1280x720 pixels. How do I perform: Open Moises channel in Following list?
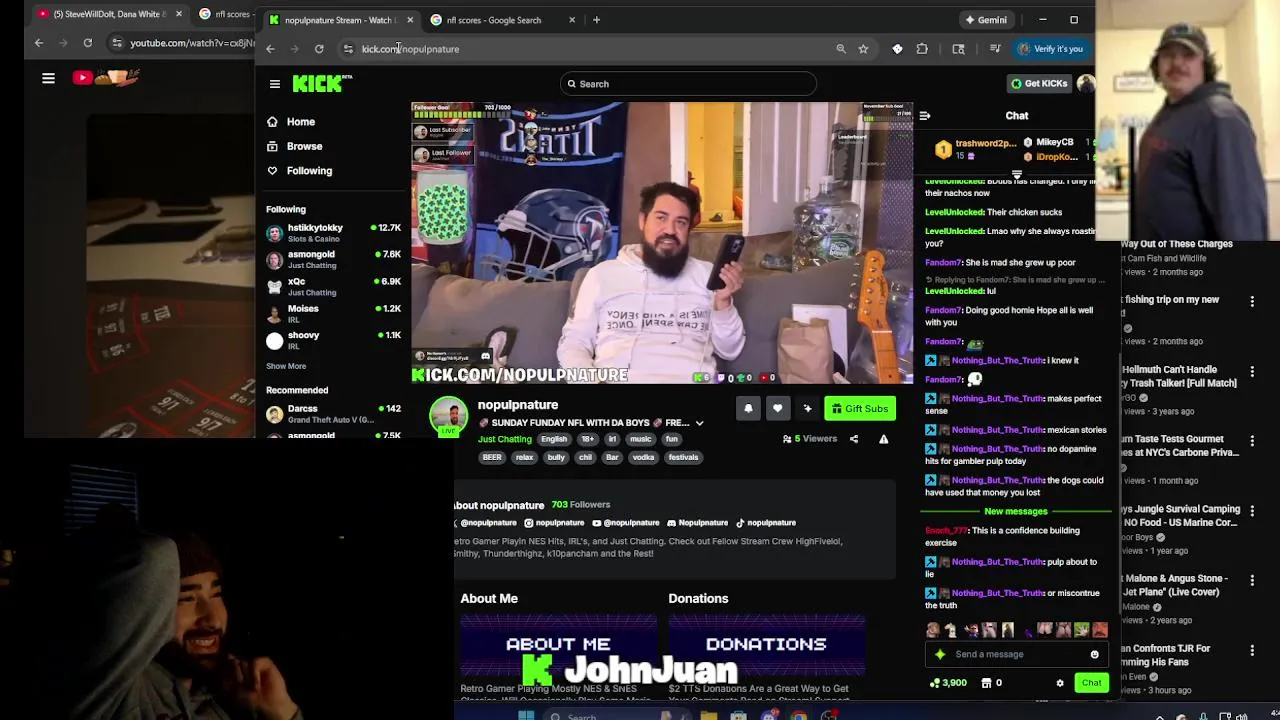coord(333,314)
